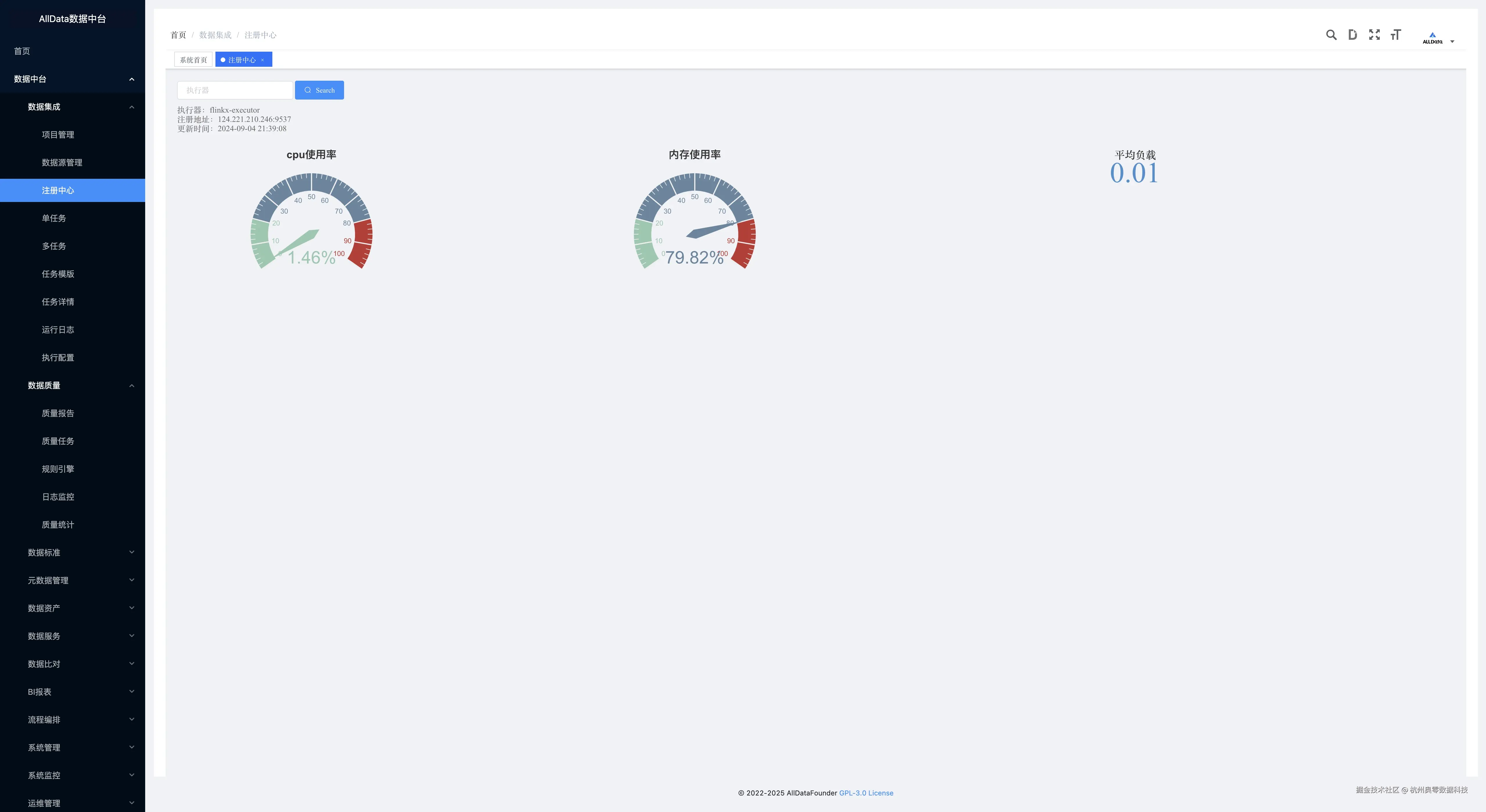Click the header search magnifier icon
1486x812 pixels.
(1331, 35)
